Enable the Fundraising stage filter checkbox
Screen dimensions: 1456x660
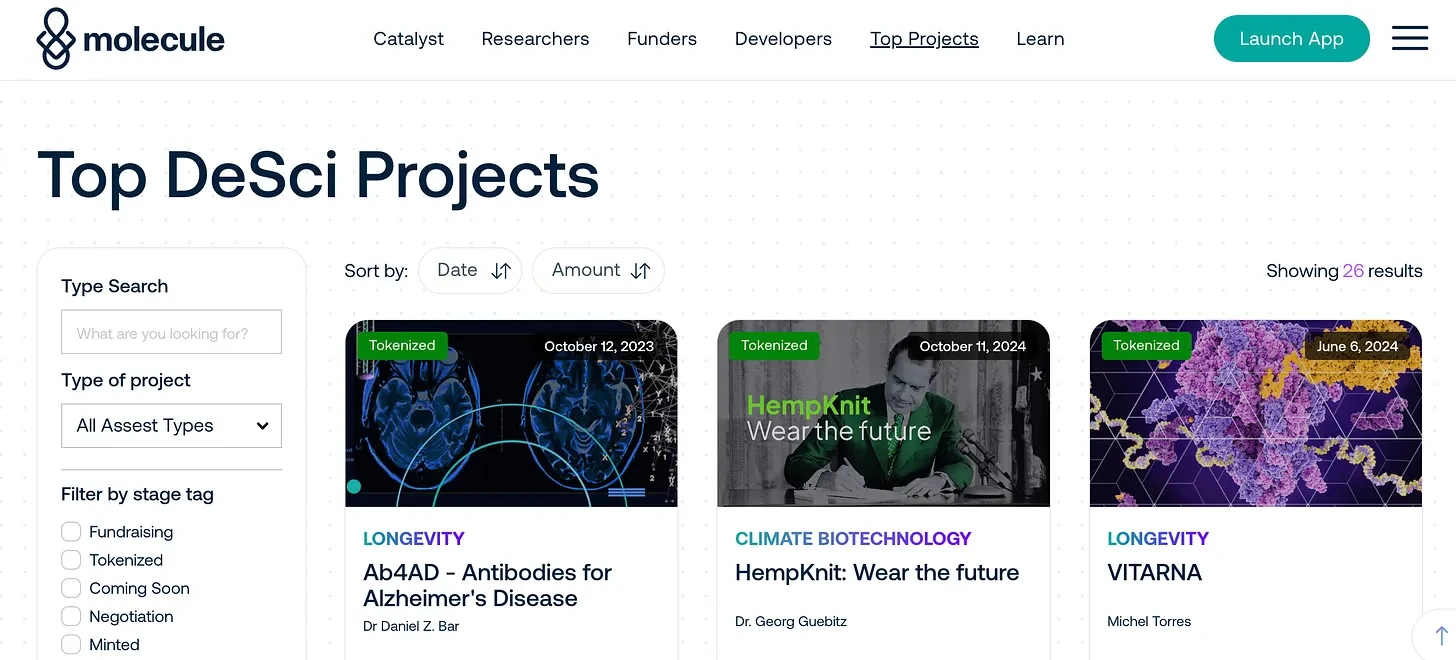coord(71,532)
